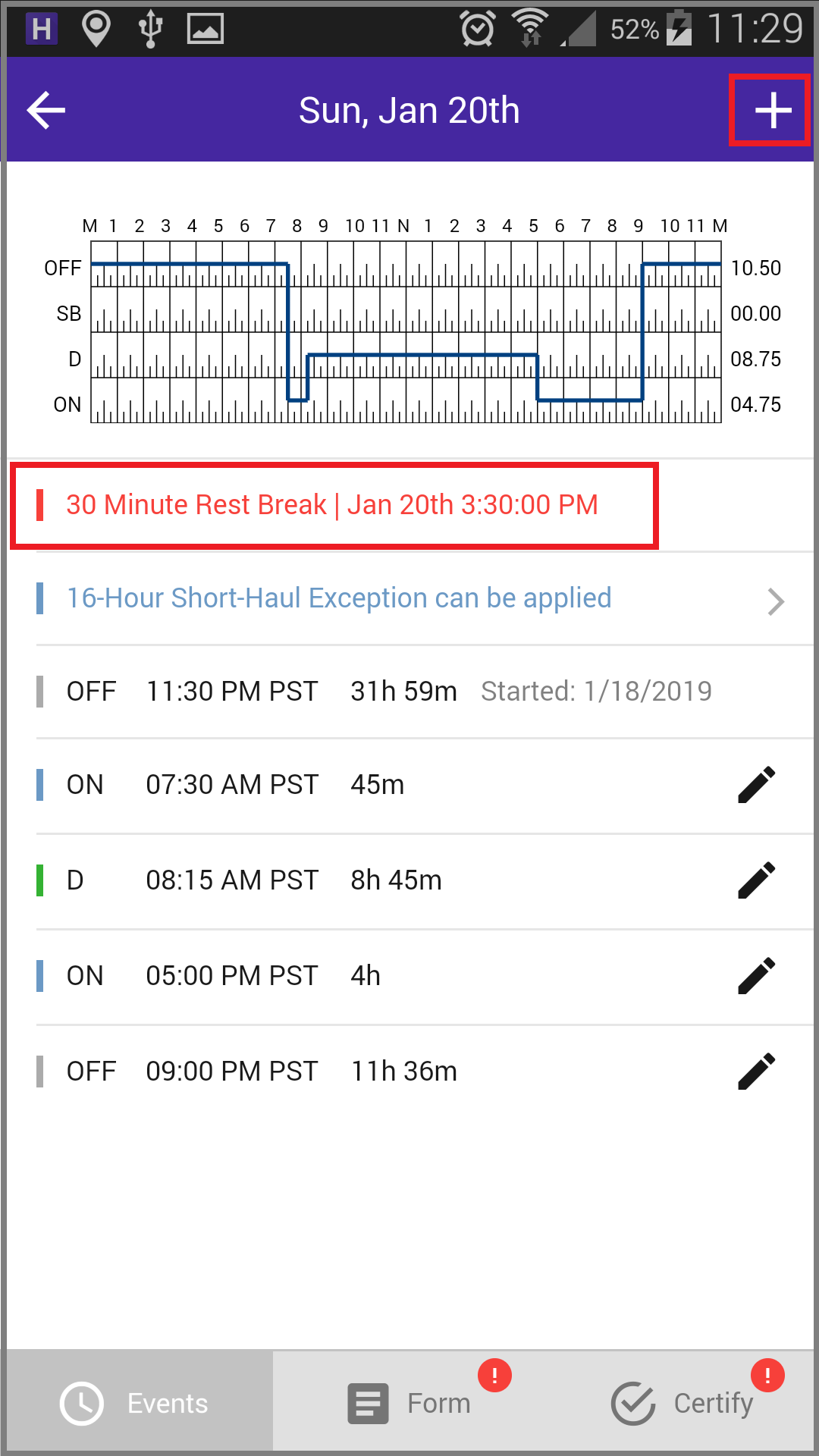Tap the back arrow icon
This screenshot has width=819, height=1456.
[x=46, y=111]
